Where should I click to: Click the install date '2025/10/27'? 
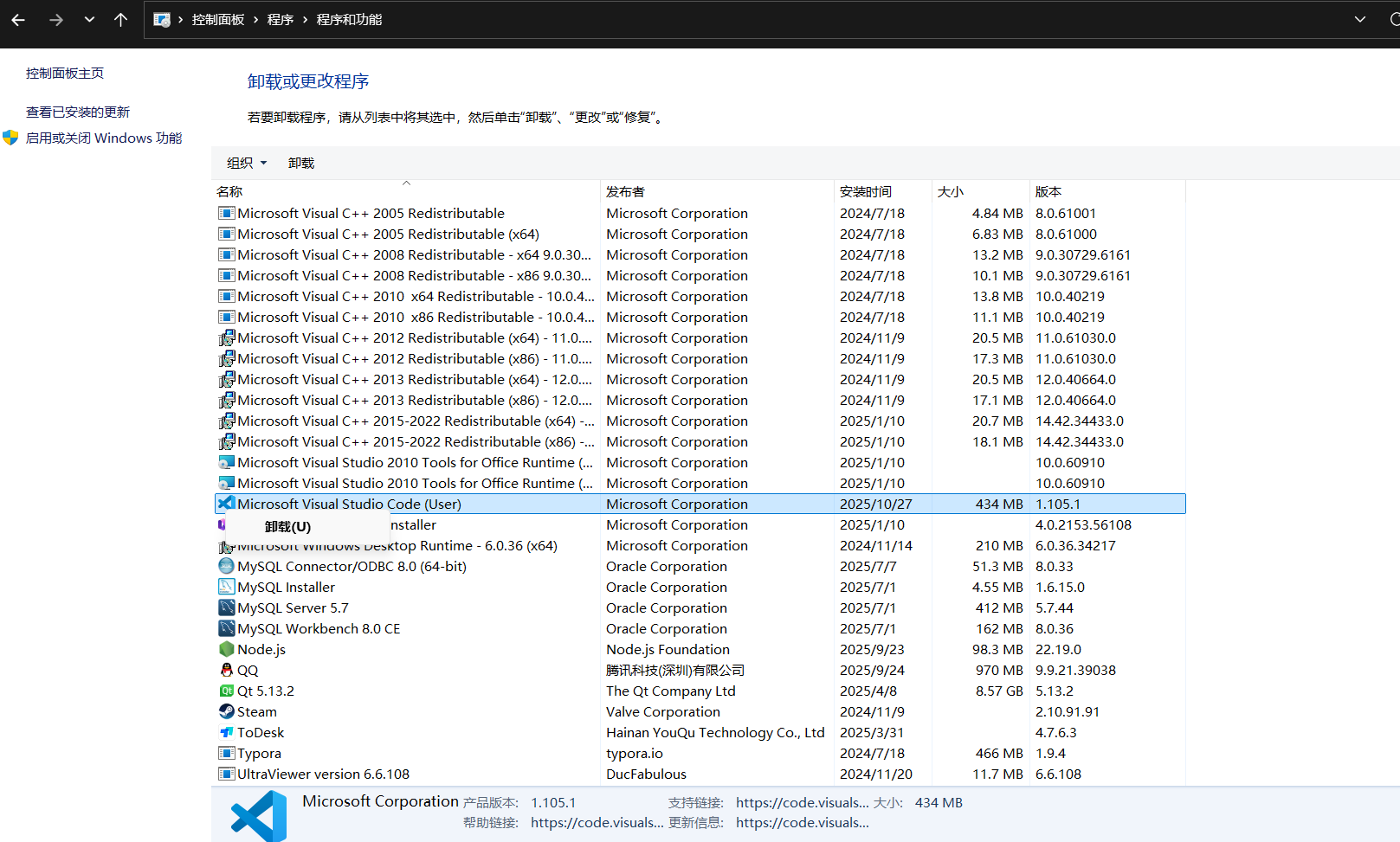tap(876, 504)
